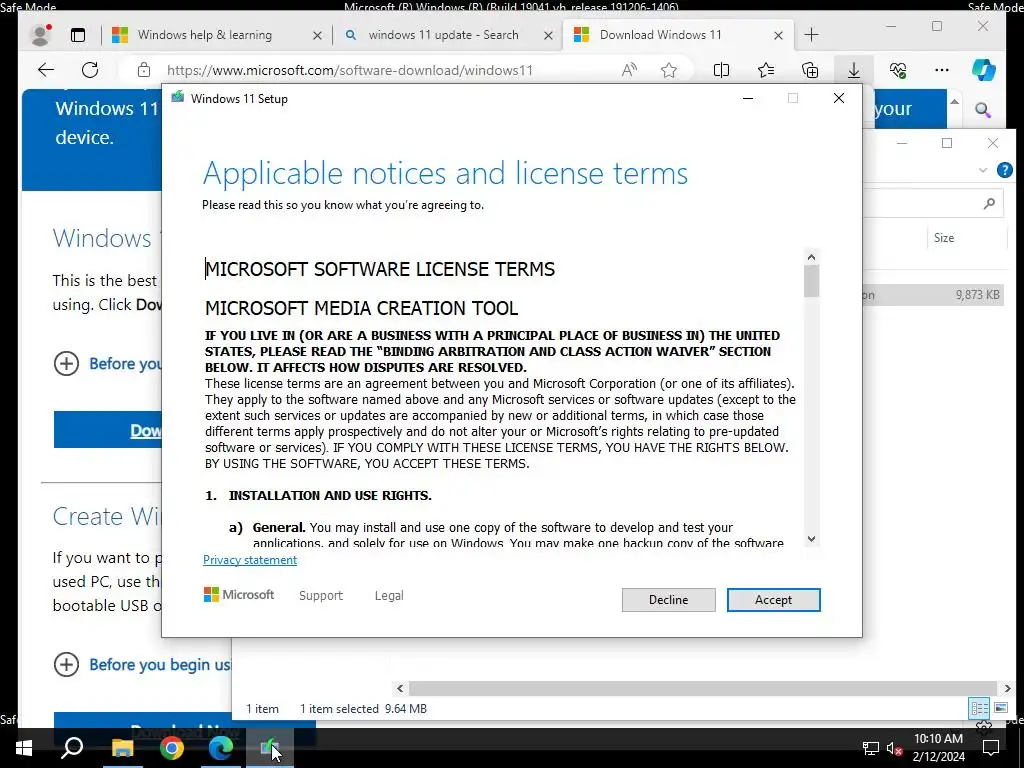Expand first Before you begin section
1024x768 pixels.
pos(66,363)
